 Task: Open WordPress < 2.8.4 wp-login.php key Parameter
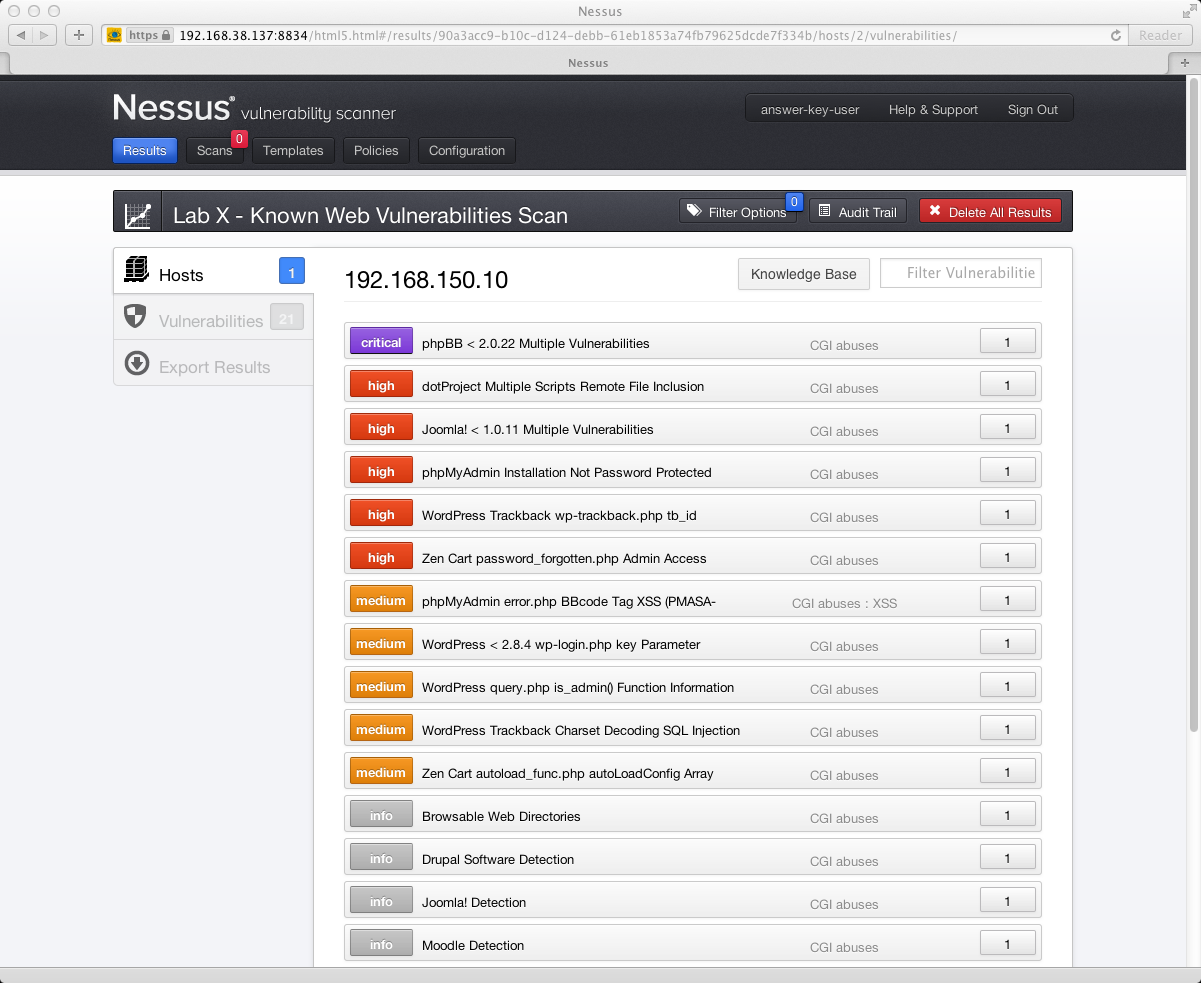click(692, 642)
